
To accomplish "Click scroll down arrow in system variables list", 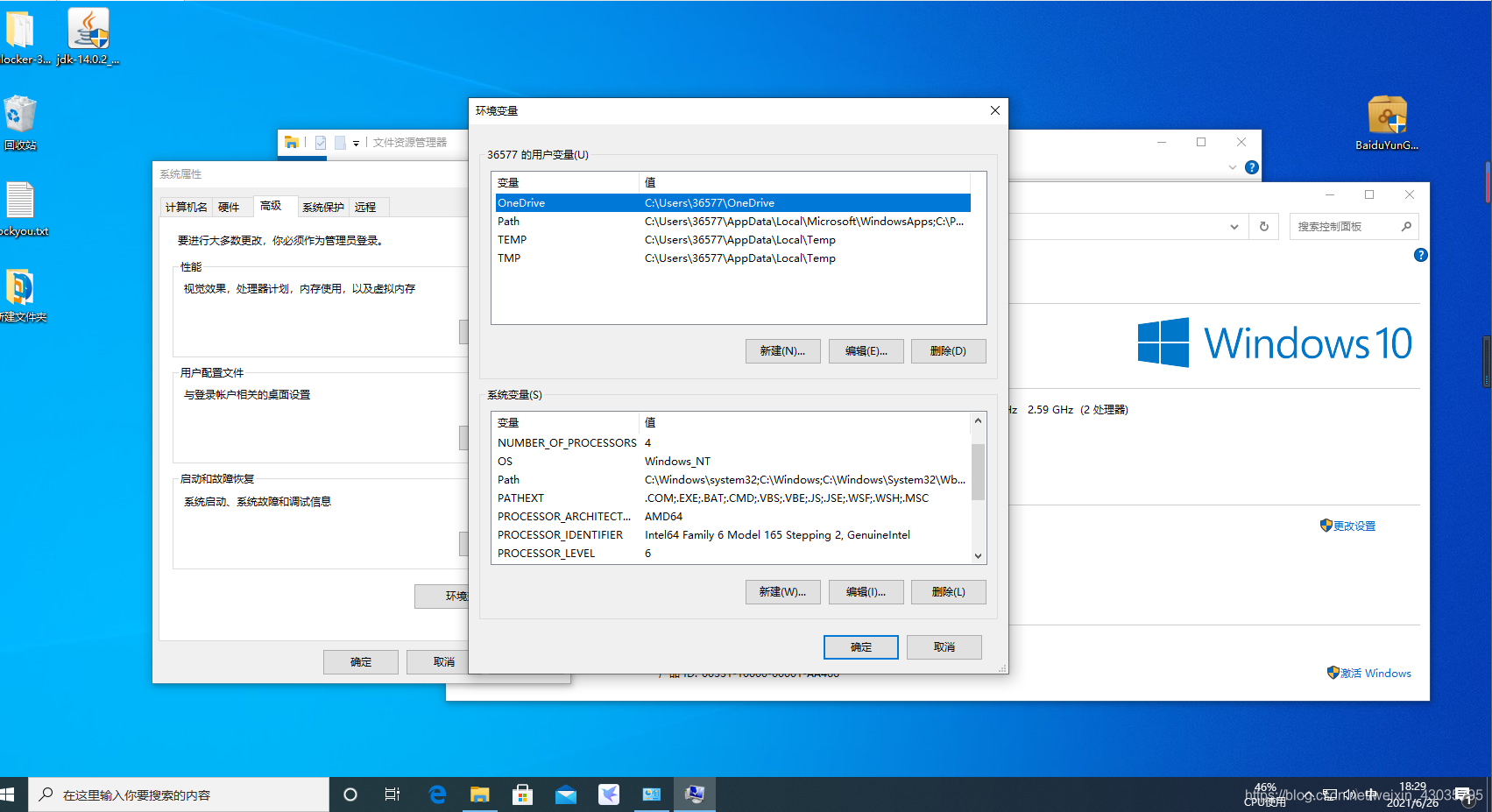I will click(978, 555).
